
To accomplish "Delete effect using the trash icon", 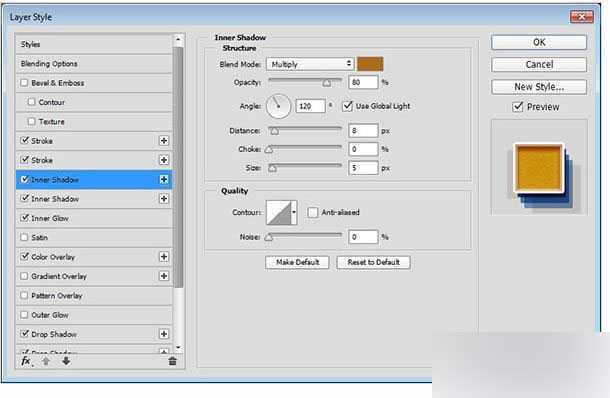I will [x=172, y=361].
